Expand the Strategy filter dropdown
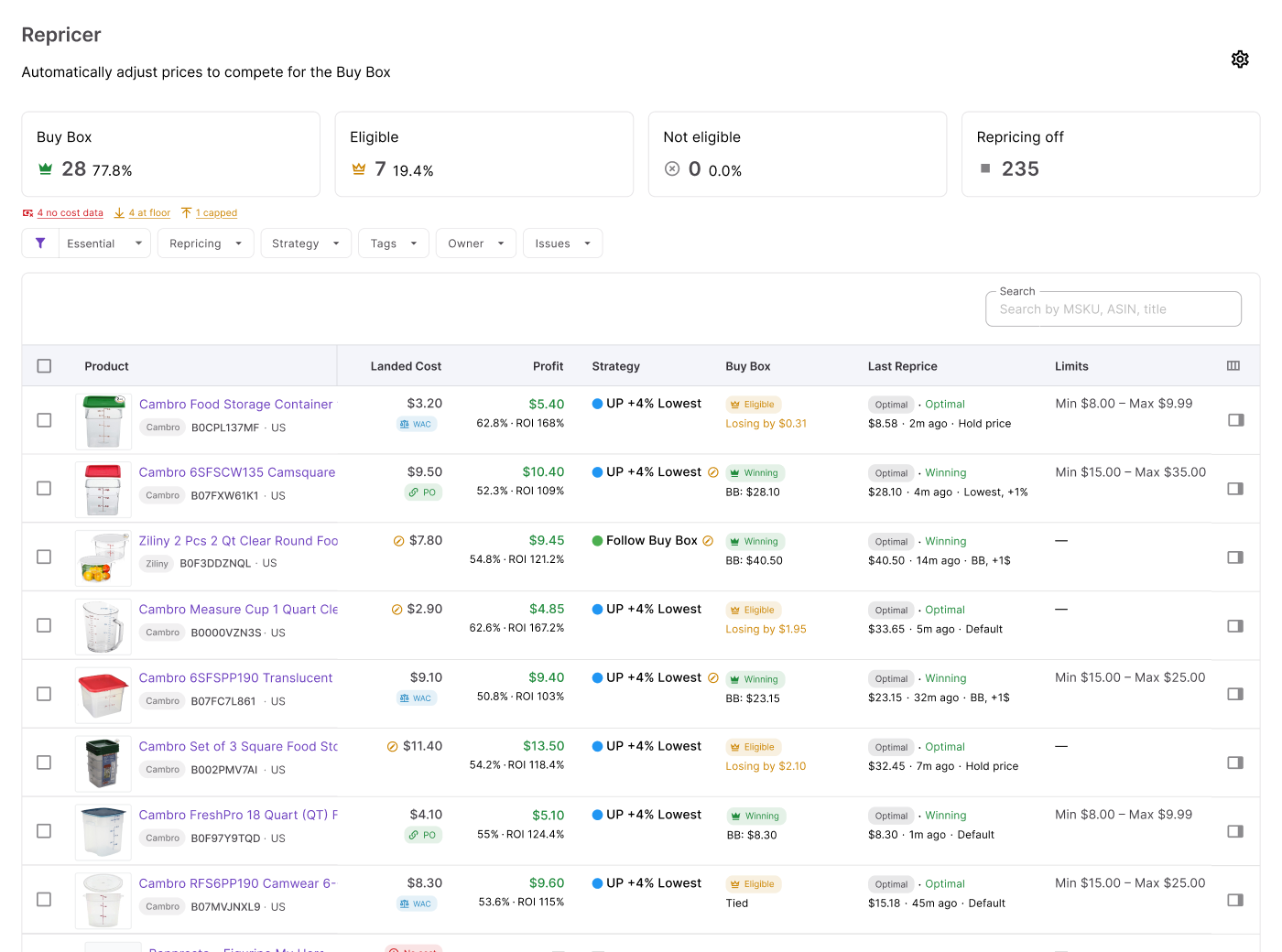This screenshot has height=952, width=1282. click(306, 243)
